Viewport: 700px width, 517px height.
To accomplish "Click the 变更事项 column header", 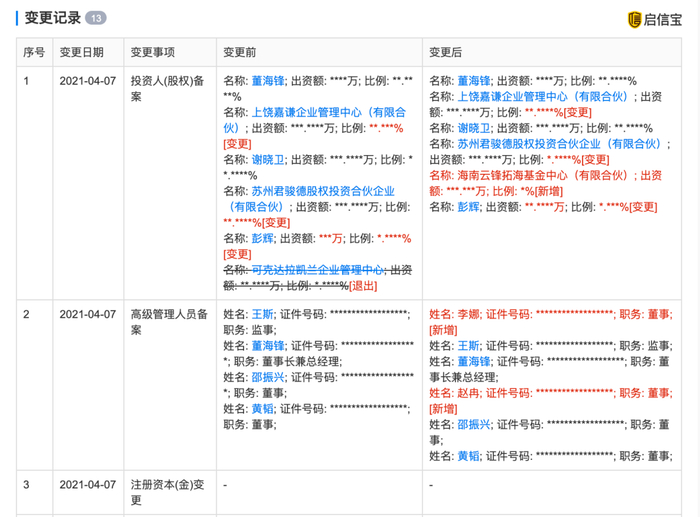I will click(x=153, y=52).
